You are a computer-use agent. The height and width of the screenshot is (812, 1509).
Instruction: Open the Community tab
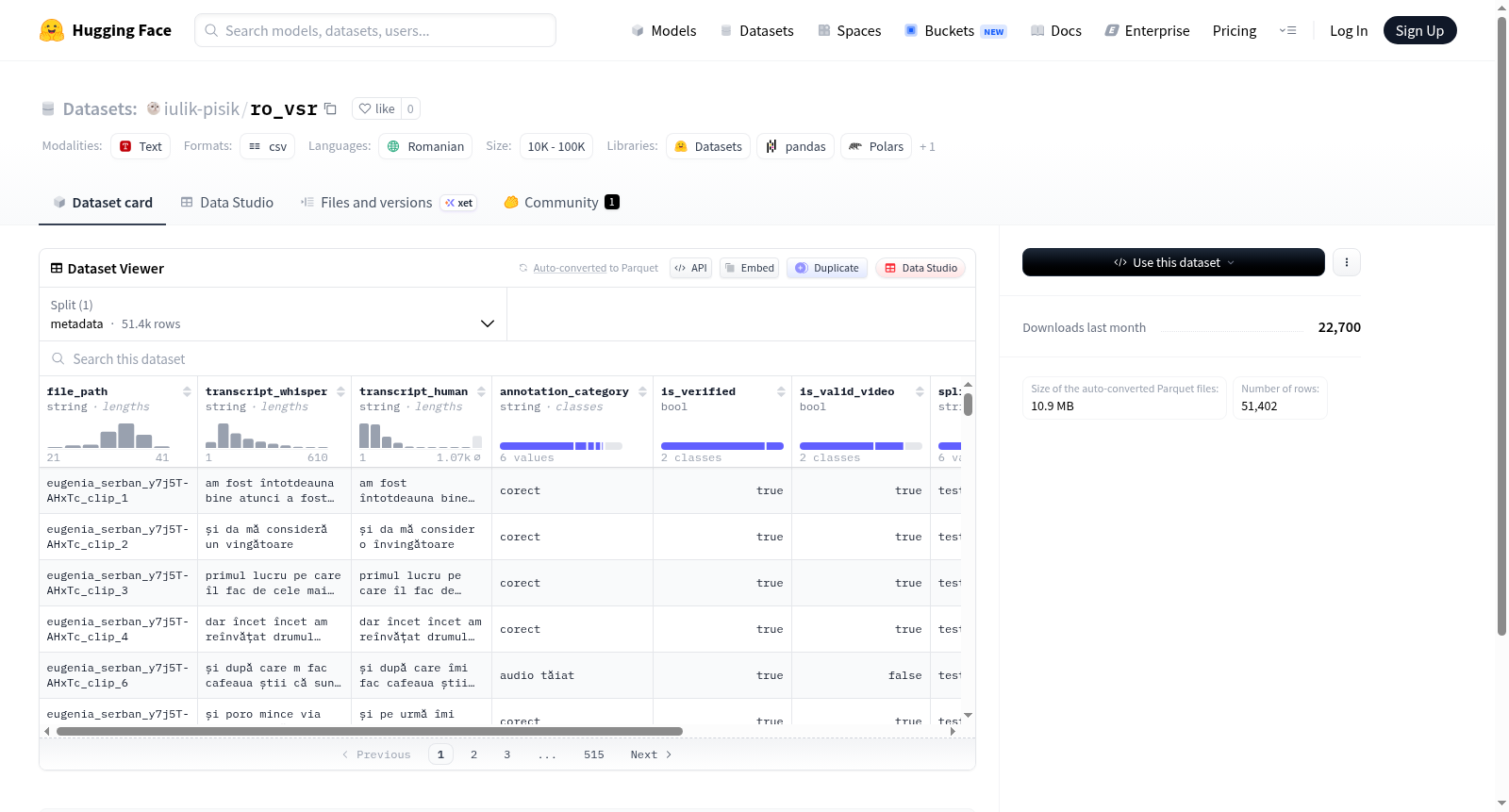click(561, 202)
